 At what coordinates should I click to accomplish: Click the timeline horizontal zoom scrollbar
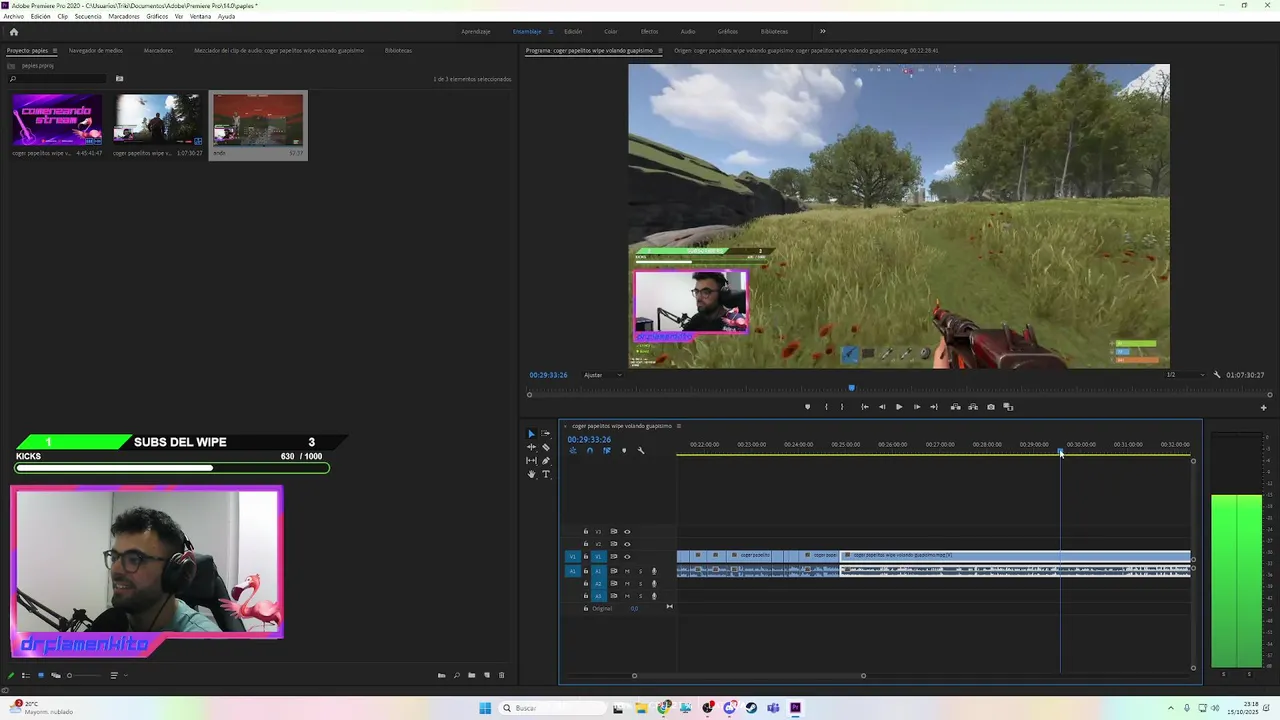pyautogui.click(x=748, y=675)
